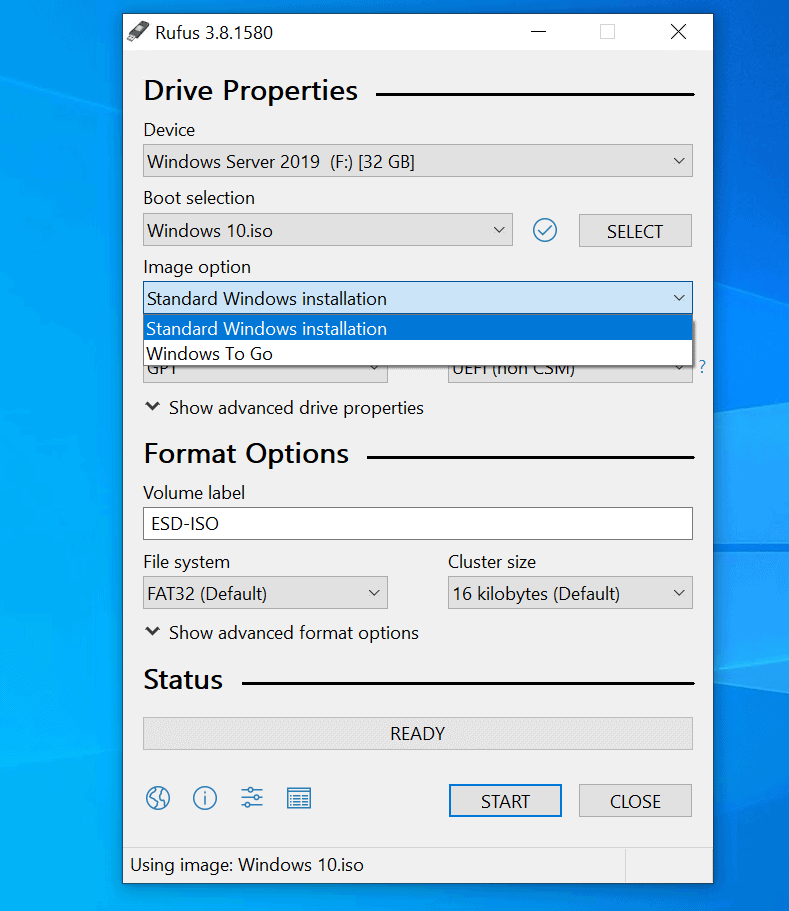Click the target system help question mark
The width and height of the screenshot is (789, 911).
pos(702,367)
